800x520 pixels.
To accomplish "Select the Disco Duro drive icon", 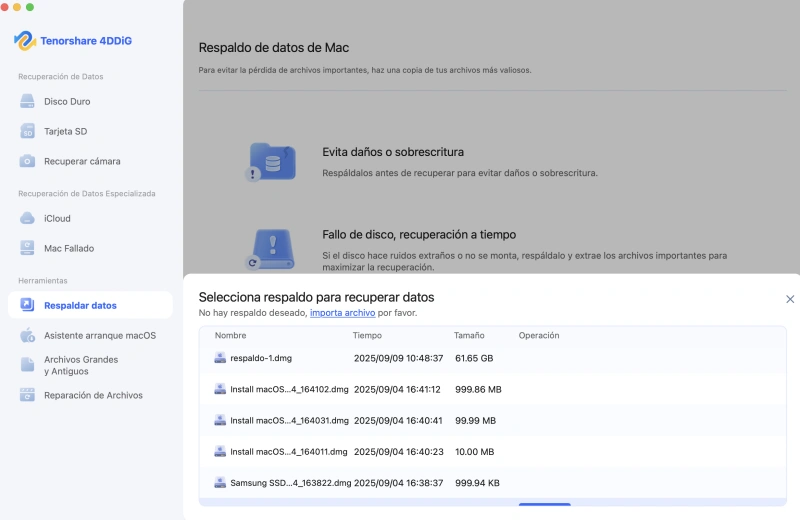I will coord(27,101).
